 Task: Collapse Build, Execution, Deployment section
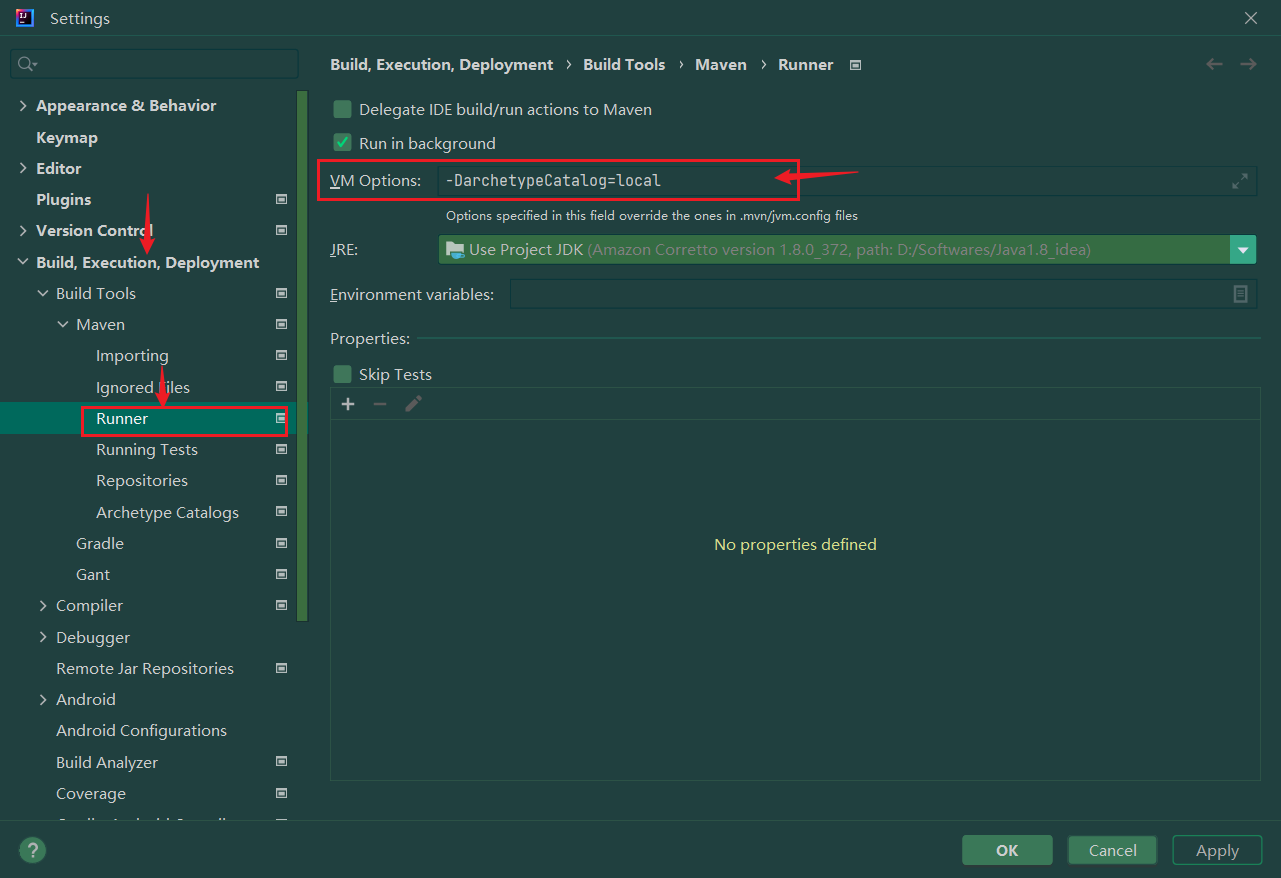23,263
